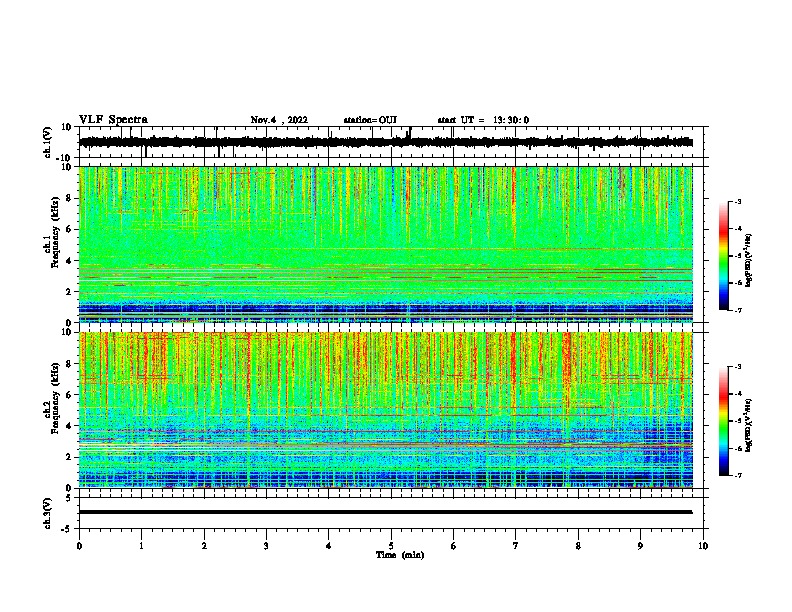Click the ch.1 spectrogram panel

(x=385, y=244)
